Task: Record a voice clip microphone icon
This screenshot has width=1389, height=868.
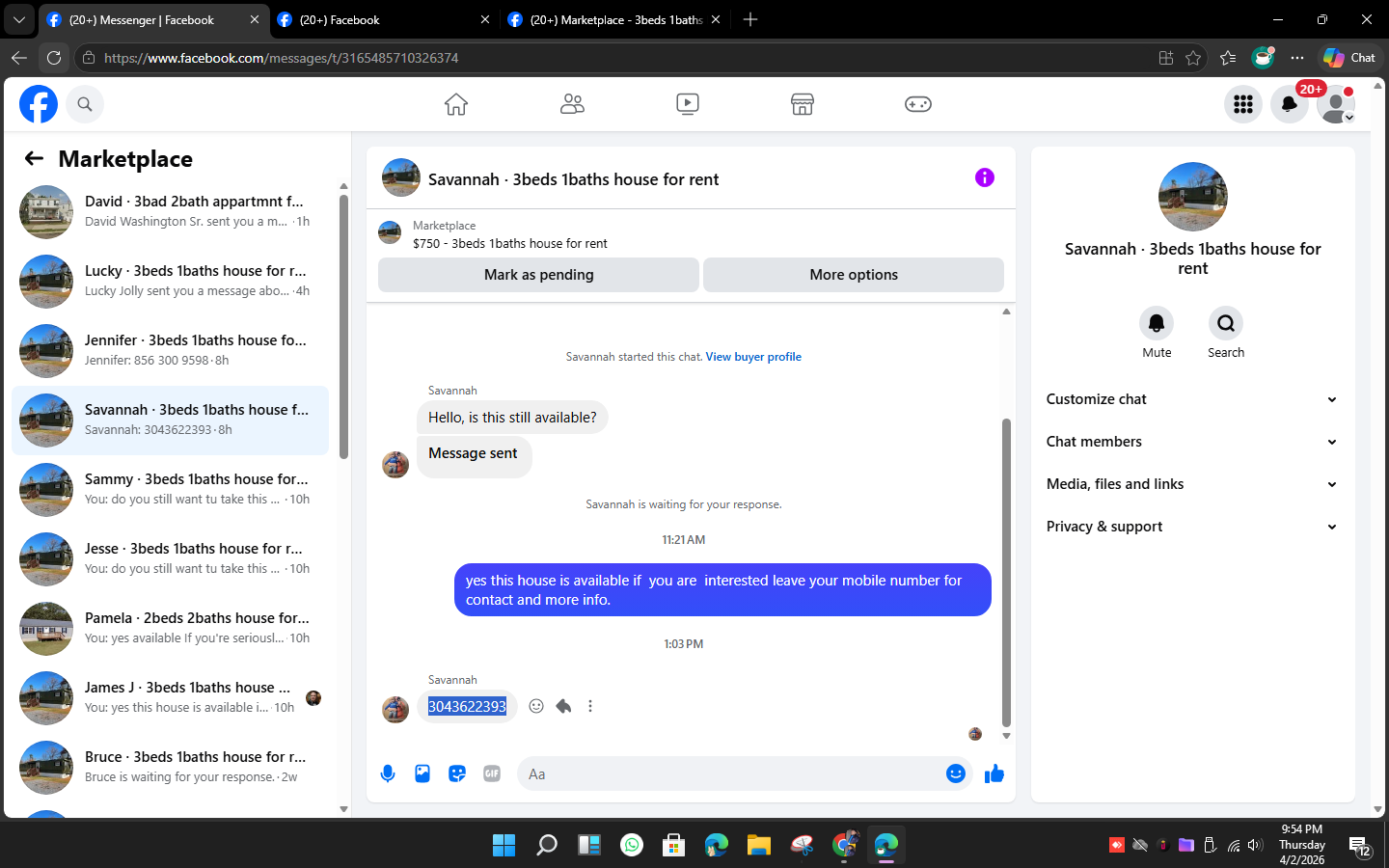Action: (388, 773)
